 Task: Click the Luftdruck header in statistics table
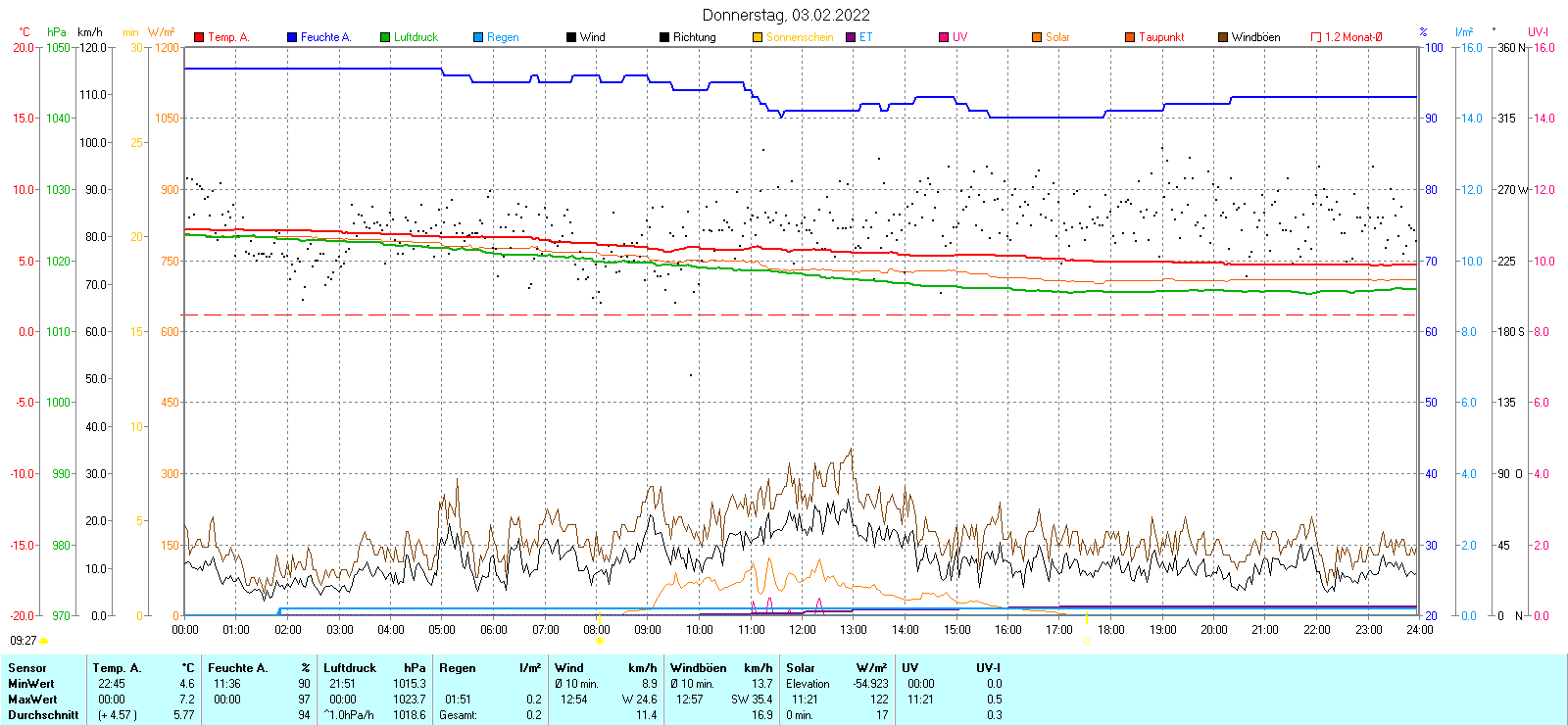coord(350,668)
